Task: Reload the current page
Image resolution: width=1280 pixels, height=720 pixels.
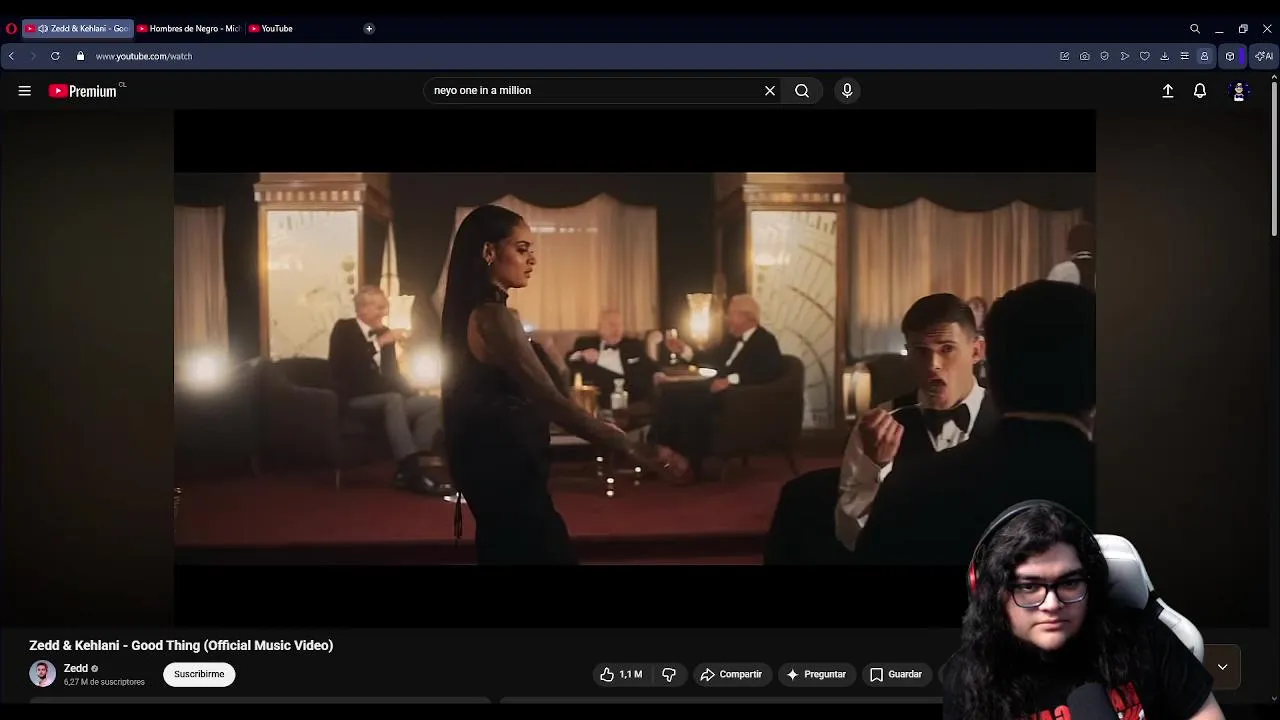Action: coord(55,56)
